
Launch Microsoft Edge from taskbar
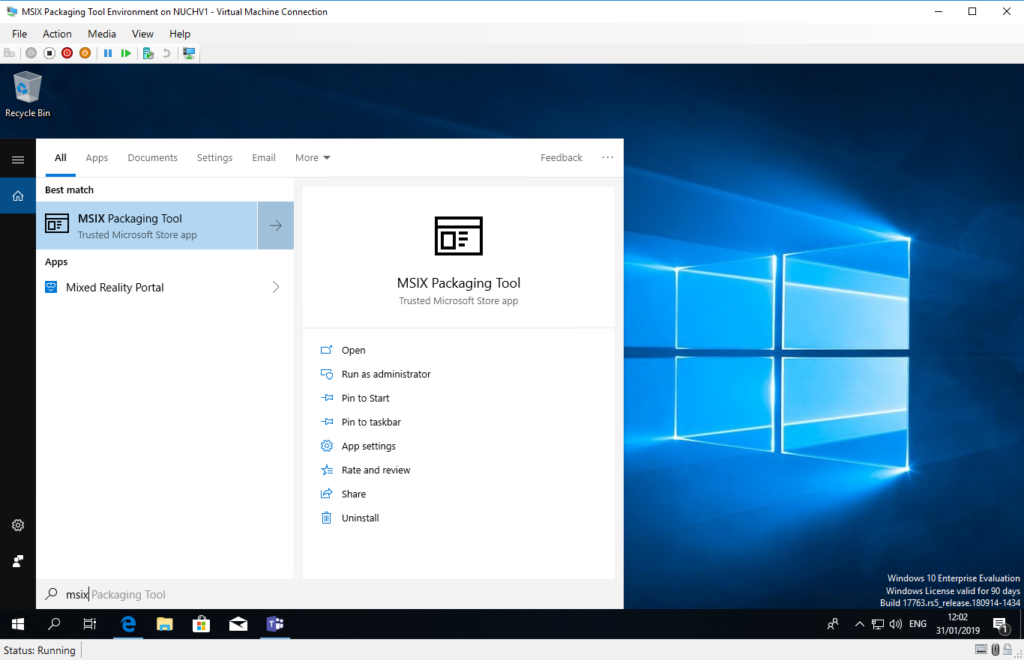click(x=128, y=624)
